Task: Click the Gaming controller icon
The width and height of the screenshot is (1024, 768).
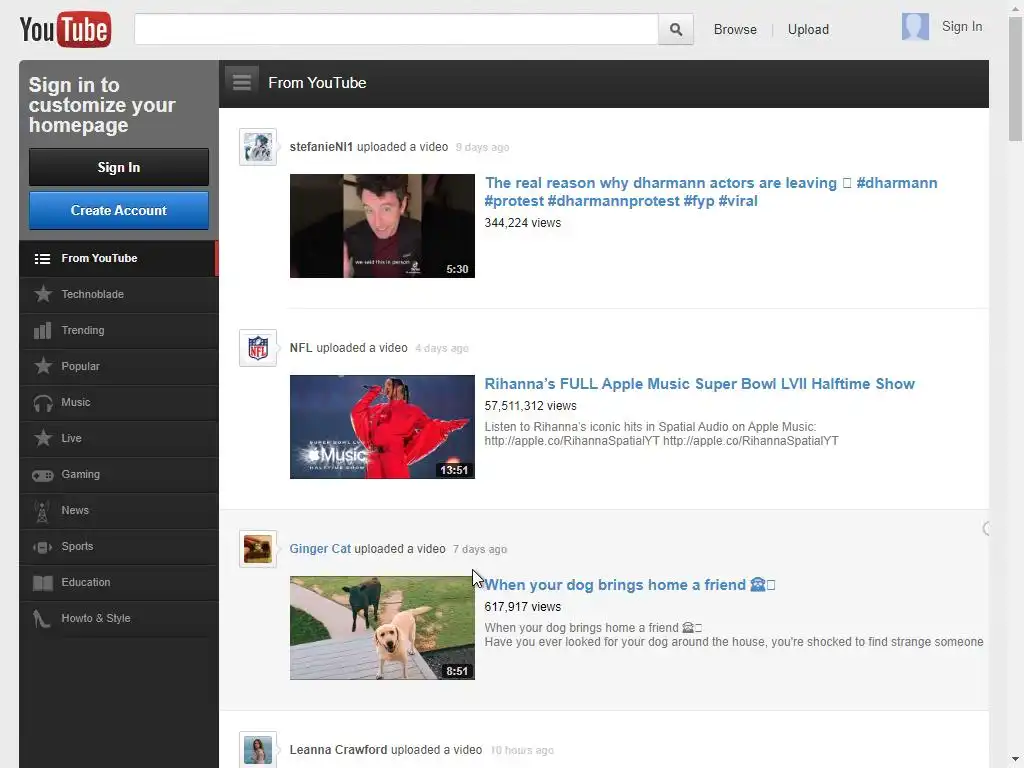Action: [x=43, y=475]
